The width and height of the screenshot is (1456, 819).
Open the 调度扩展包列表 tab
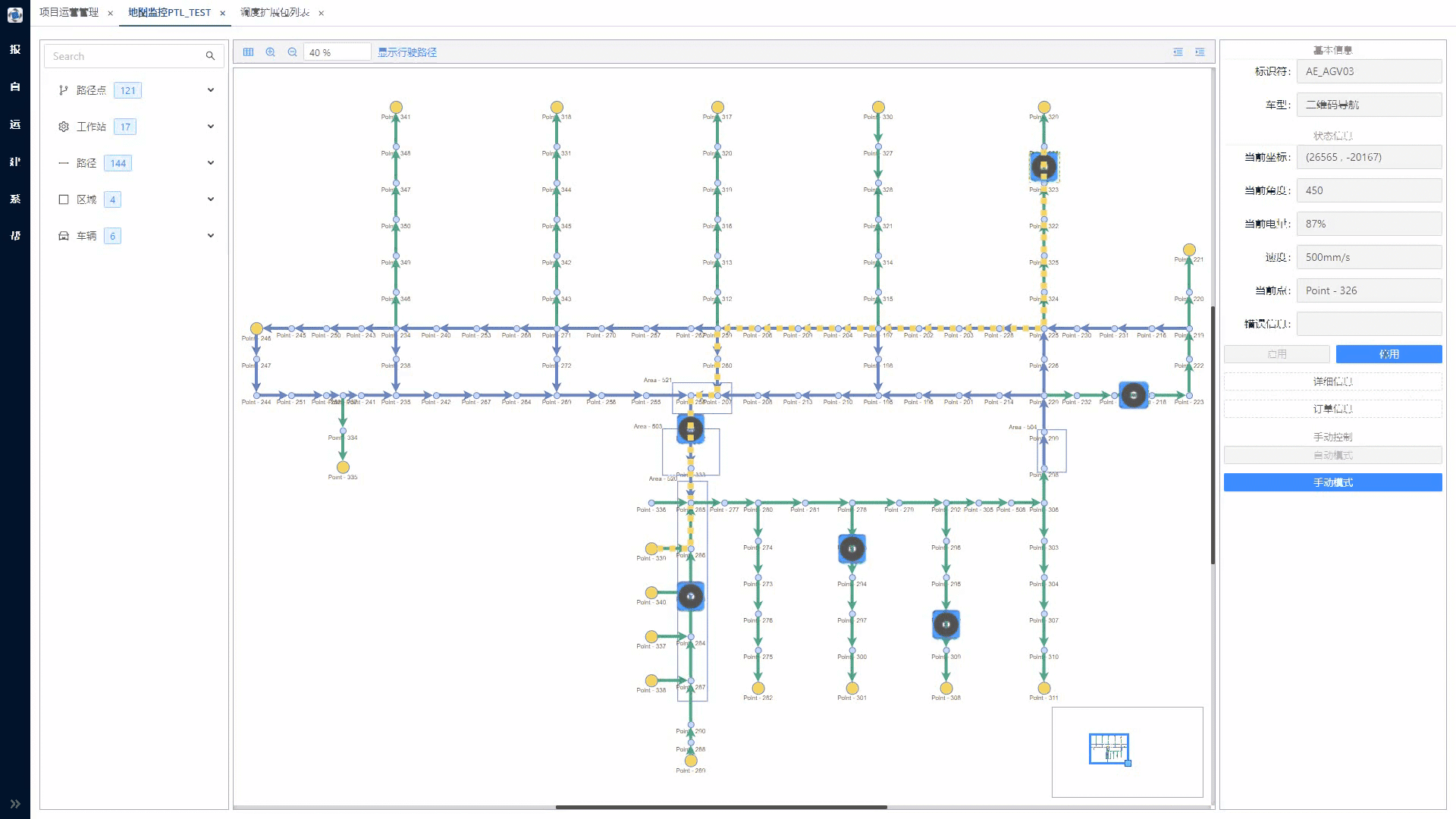pos(275,13)
